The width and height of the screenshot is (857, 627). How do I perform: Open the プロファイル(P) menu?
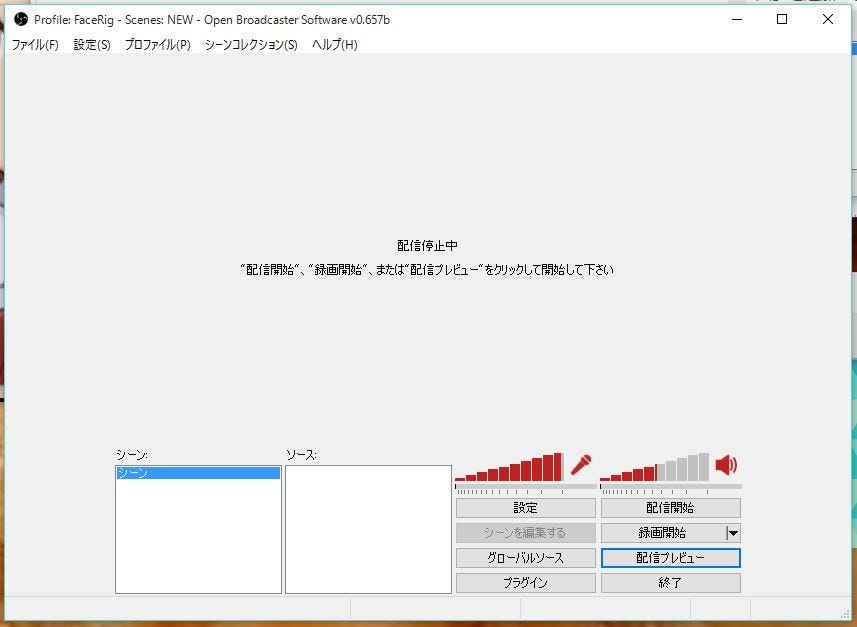coord(157,45)
